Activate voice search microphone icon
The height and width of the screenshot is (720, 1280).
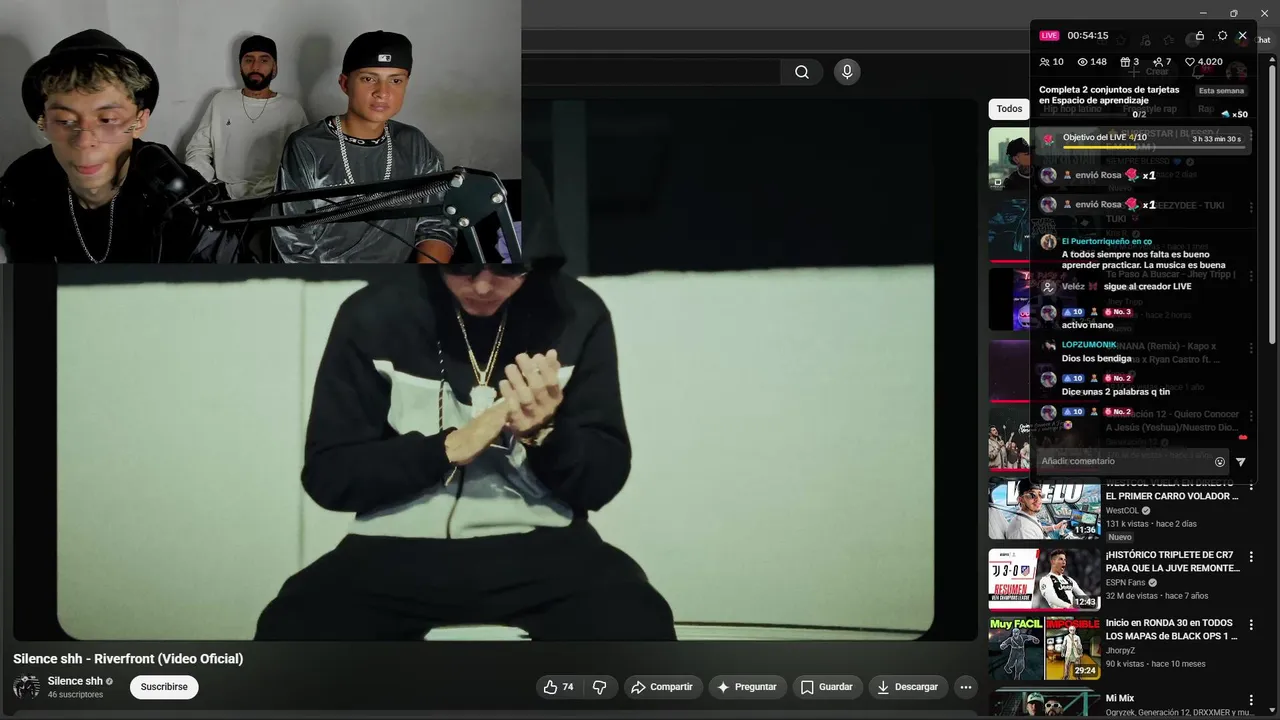pos(847,72)
